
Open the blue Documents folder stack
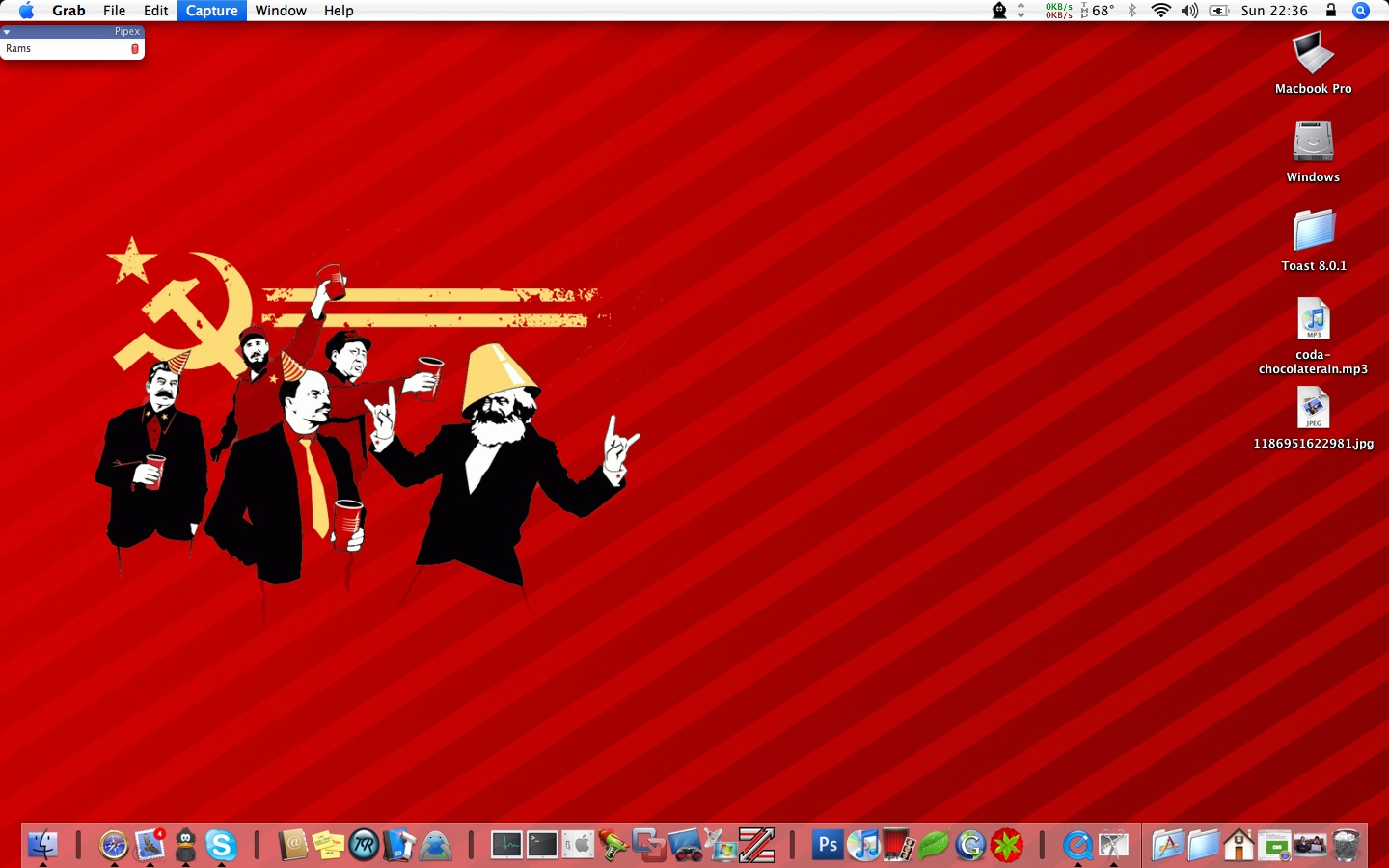[1203, 846]
